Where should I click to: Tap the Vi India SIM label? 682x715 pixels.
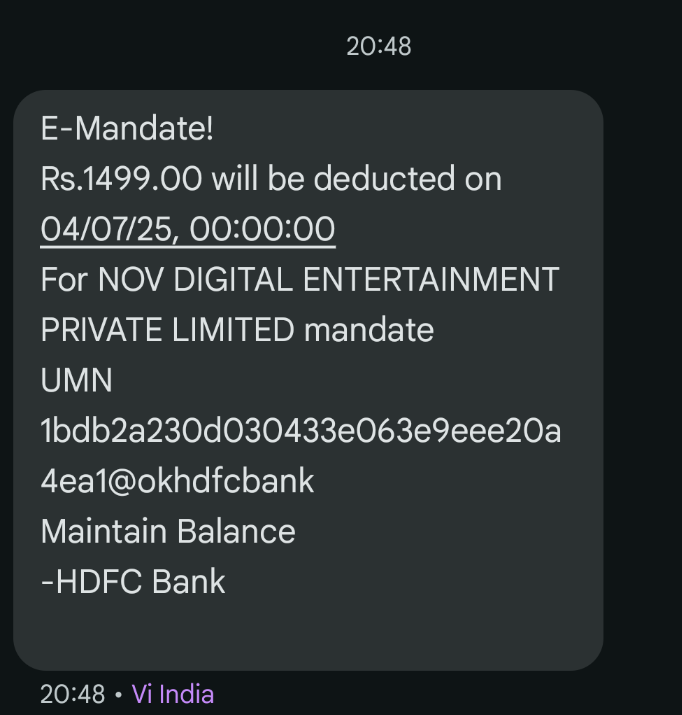[x=172, y=694]
